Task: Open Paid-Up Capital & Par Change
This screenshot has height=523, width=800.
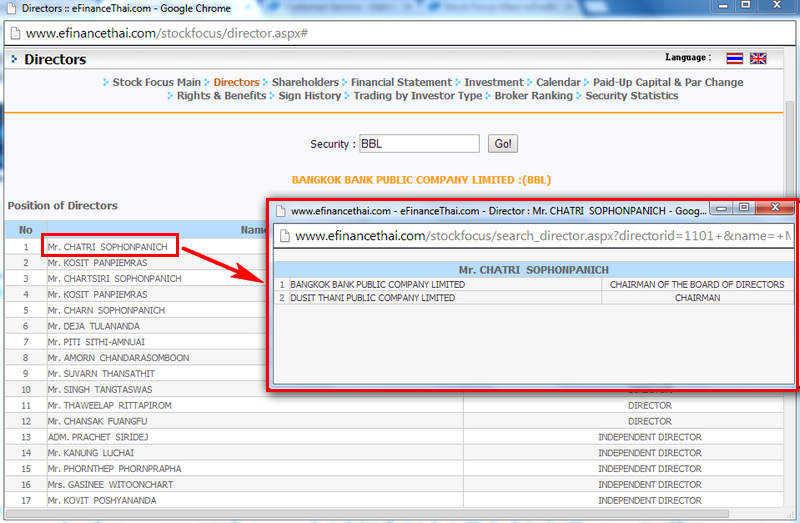Action: pyautogui.click(x=668, y=82)
